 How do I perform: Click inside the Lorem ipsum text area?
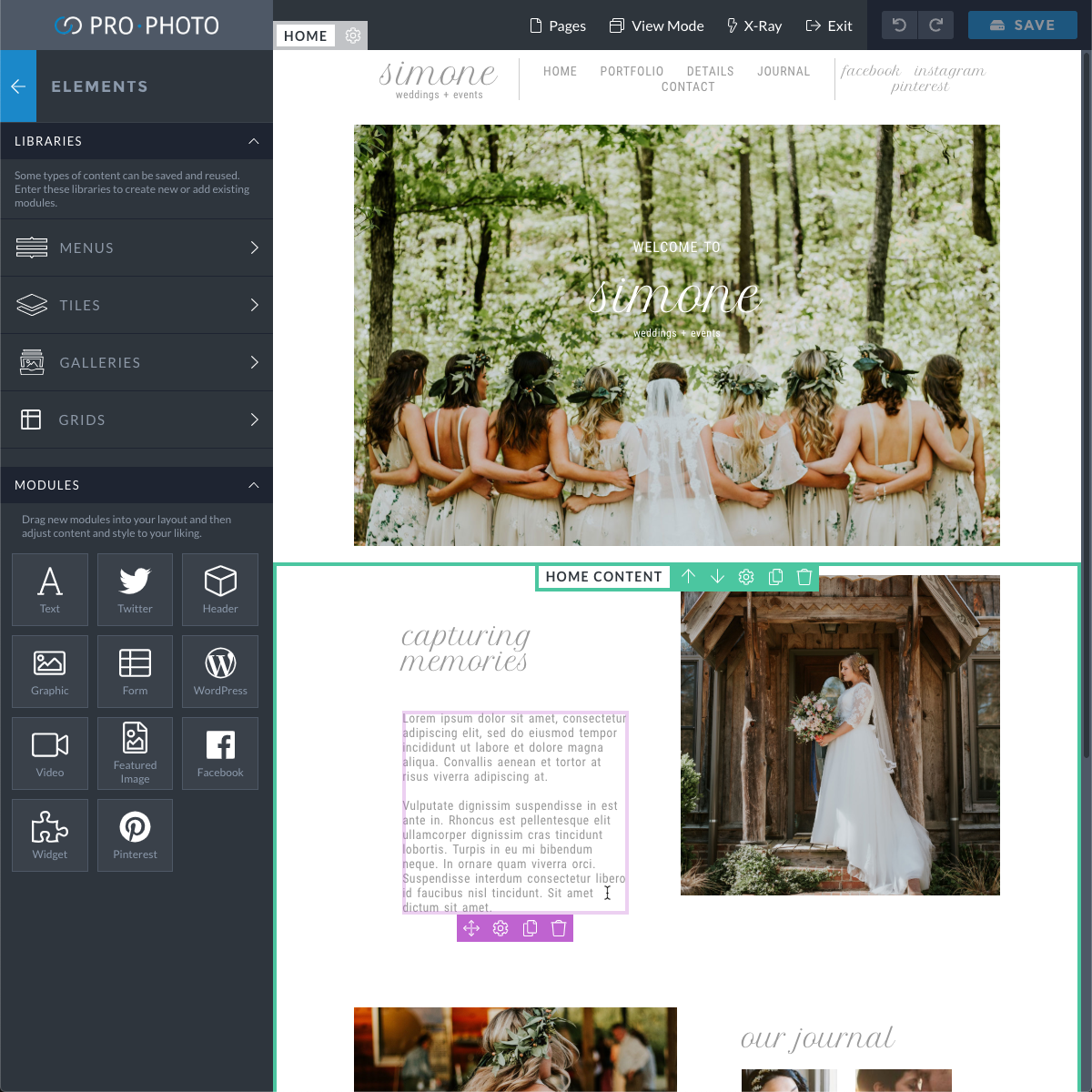point(514,810)
